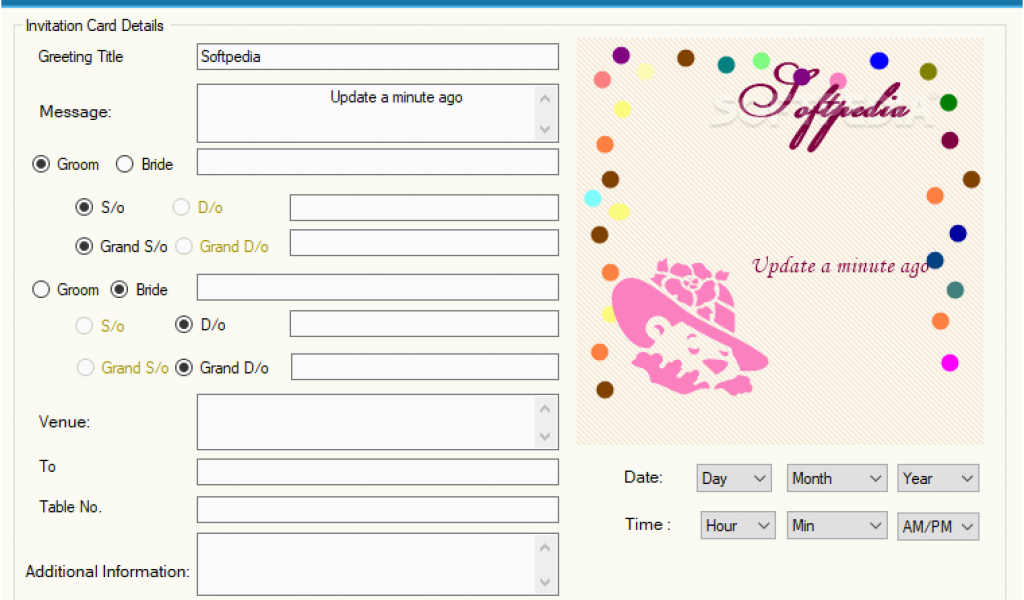Click Softpedia title on card preview
This screenshot has width=1024, height=600.
(x=822, y=103)
